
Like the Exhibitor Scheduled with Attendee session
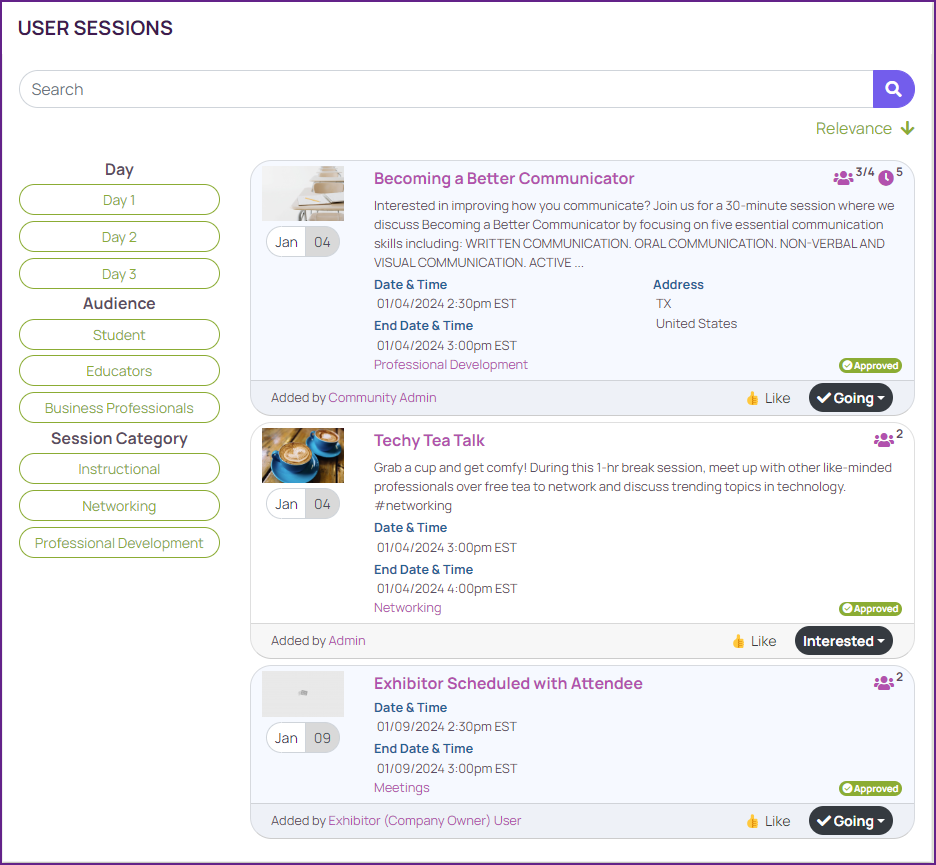pyautogui.click(x=768, y=821)
